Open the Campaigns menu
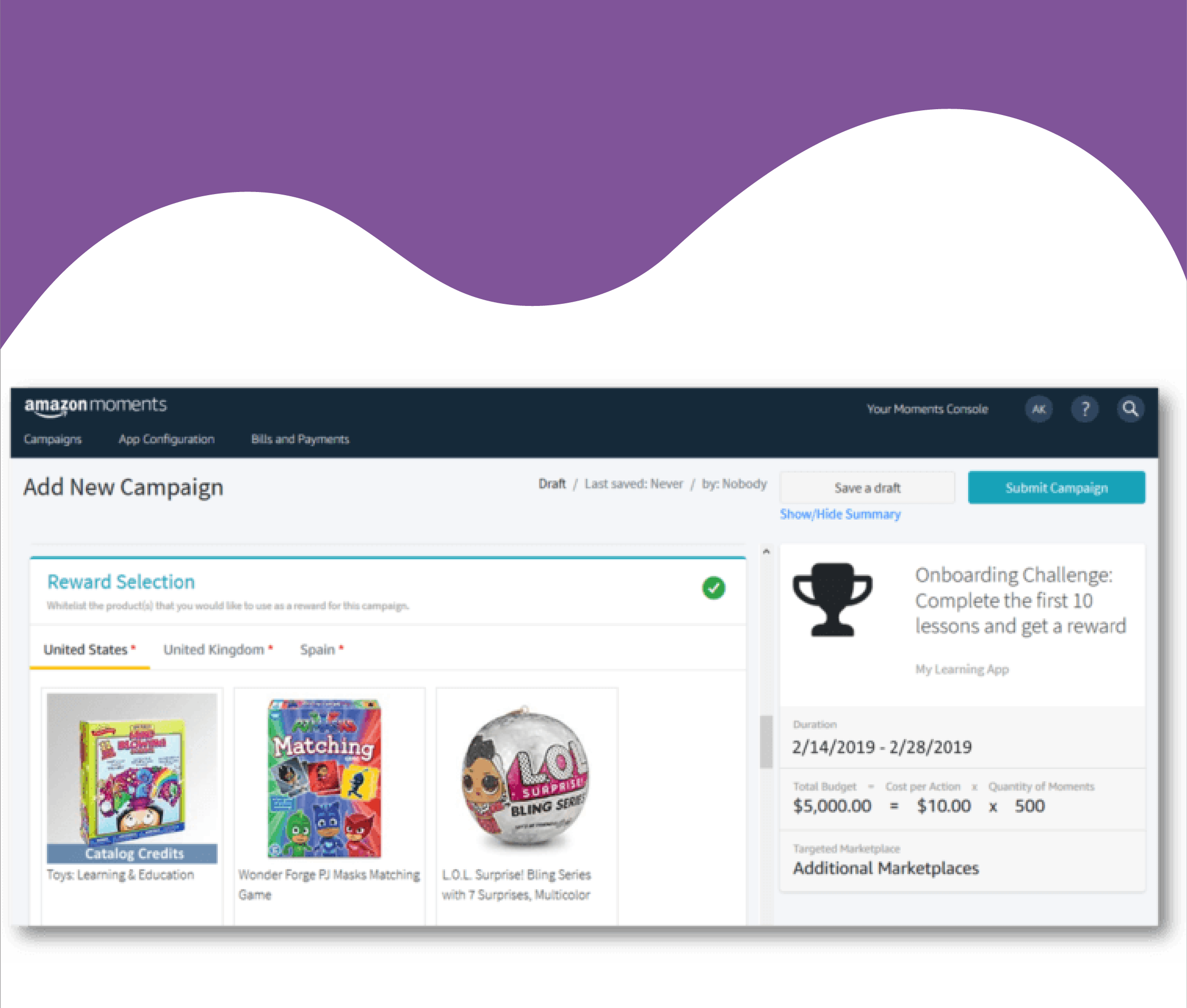The width and height of the screenshot is (1187, 1008). pyautogui.click(x=53, y=439)
